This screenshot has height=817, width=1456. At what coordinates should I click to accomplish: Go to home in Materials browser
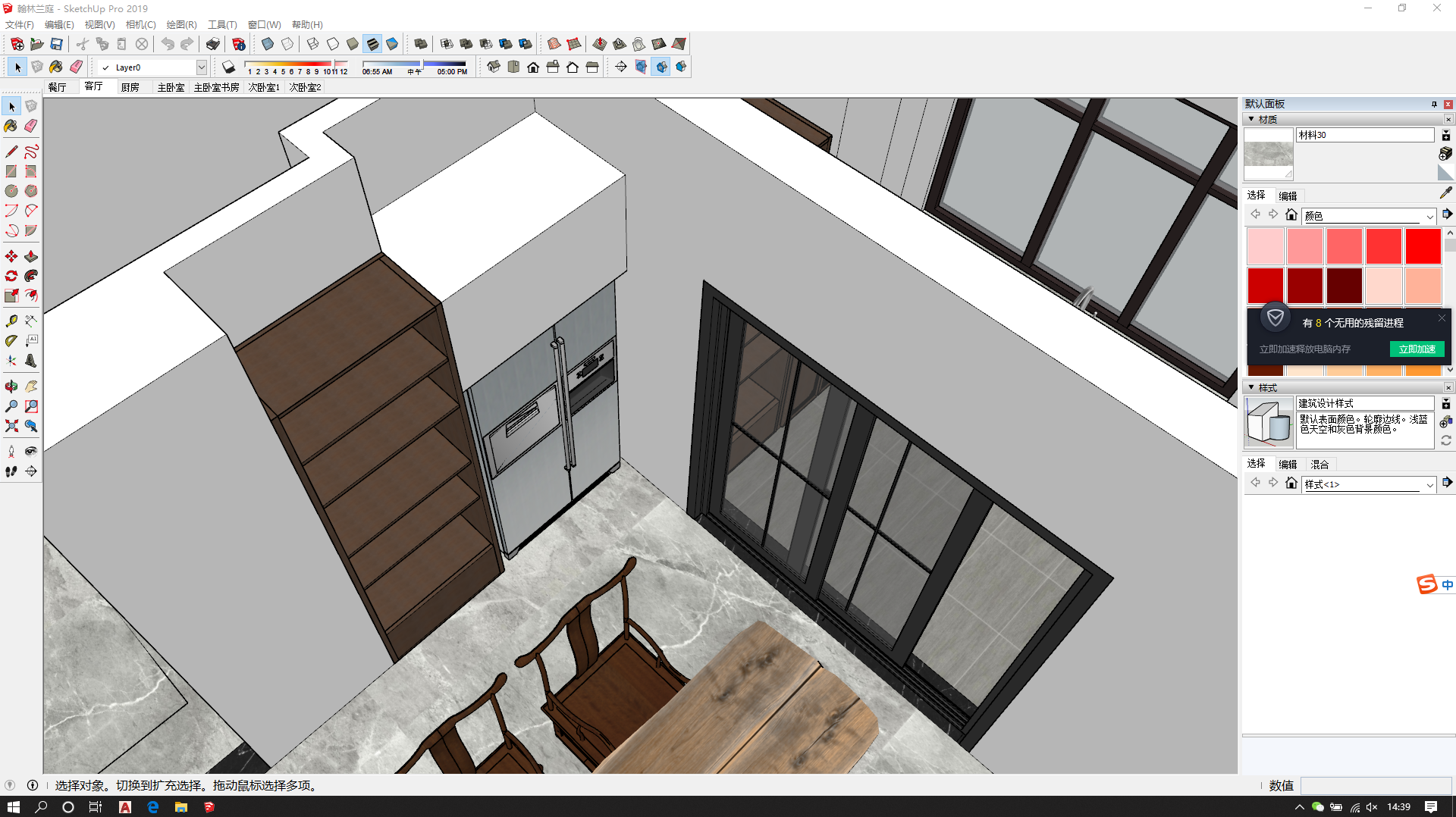pyautogui.click(x=1291, y=214)
